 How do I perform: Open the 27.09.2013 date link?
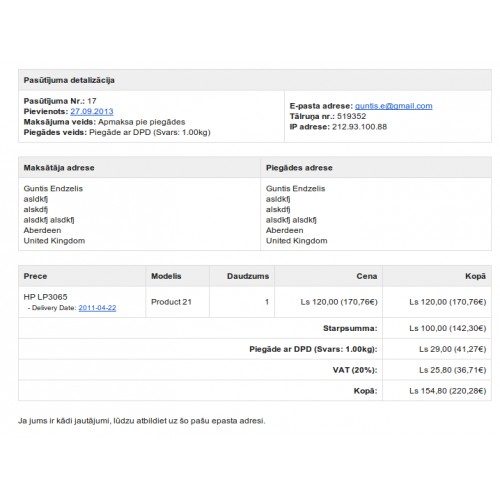(x=92, y=111)
